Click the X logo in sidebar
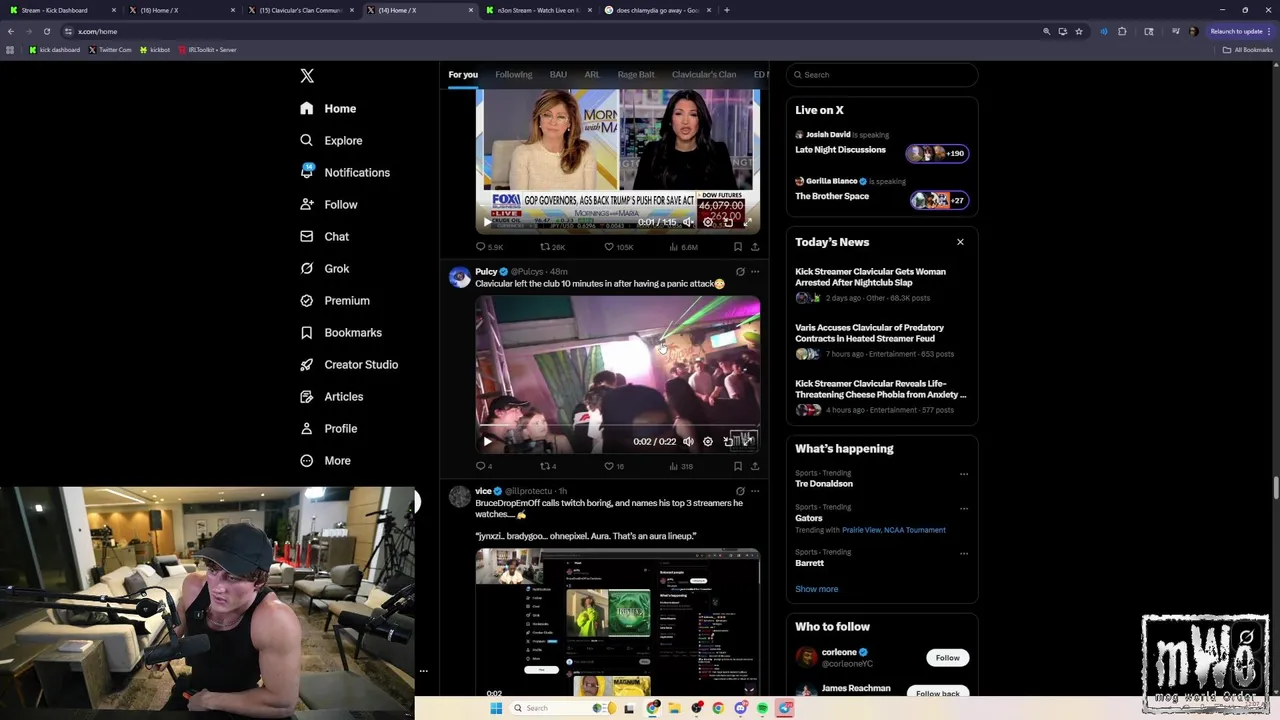The height and width of the screenshot is (720, 1280). [307, 76]
